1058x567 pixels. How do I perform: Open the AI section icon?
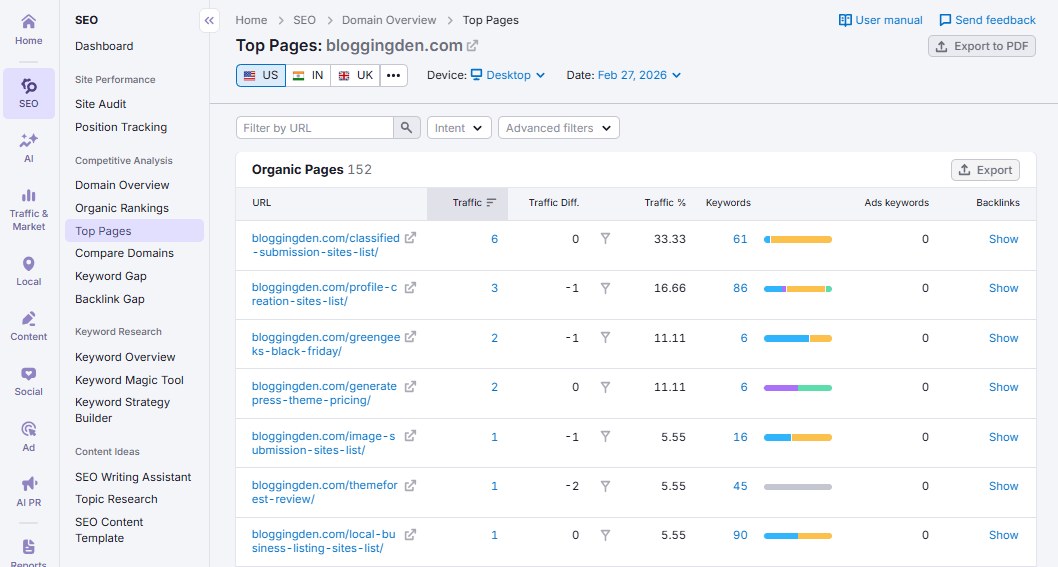(28, 148)
